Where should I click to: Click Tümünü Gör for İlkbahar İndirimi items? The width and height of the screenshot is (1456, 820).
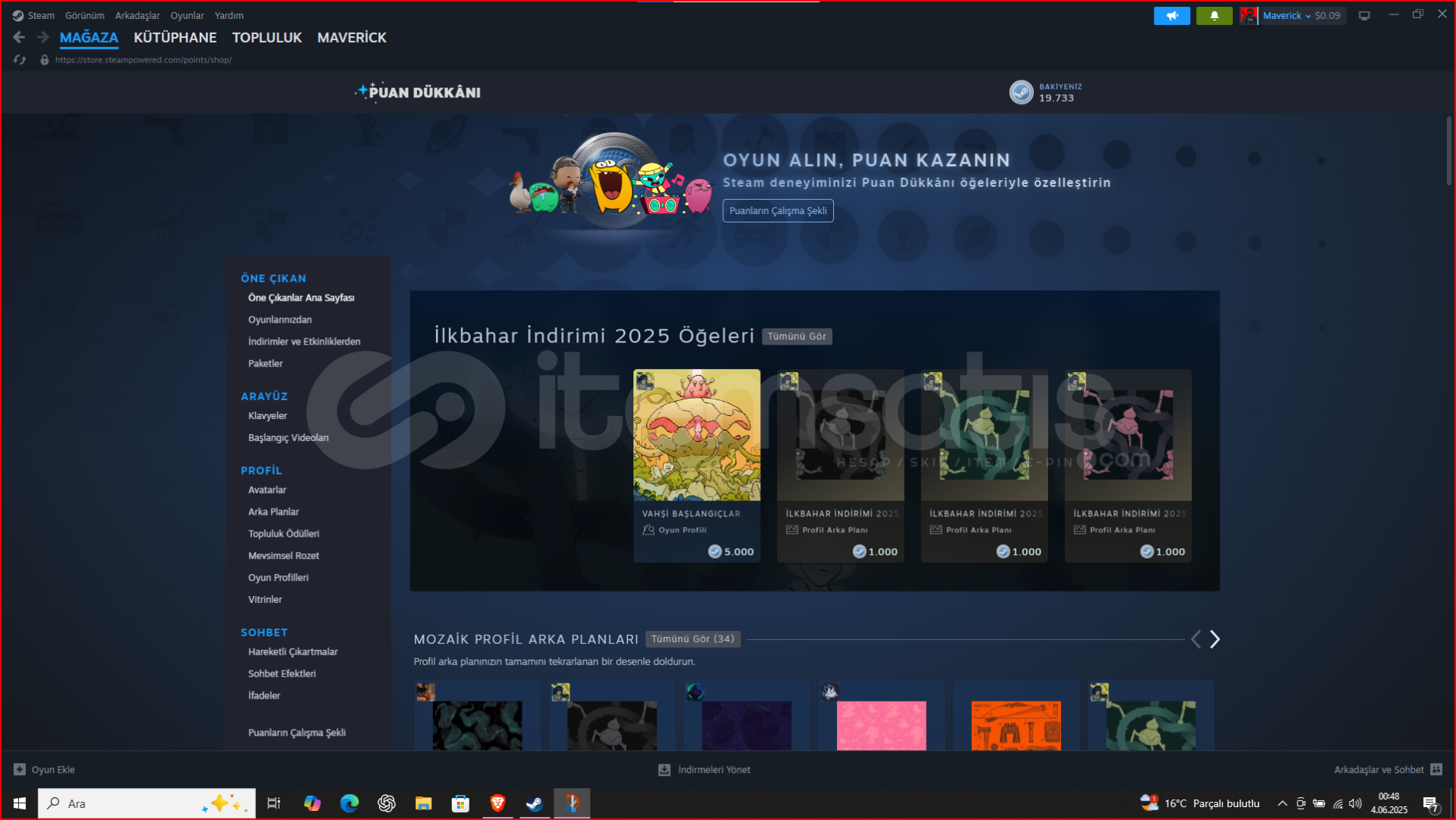pos(797,336)
